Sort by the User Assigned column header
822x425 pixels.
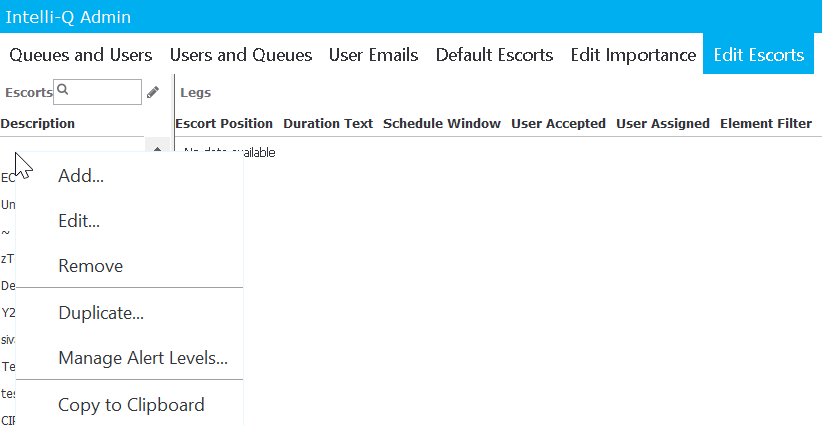coord(663,124)
